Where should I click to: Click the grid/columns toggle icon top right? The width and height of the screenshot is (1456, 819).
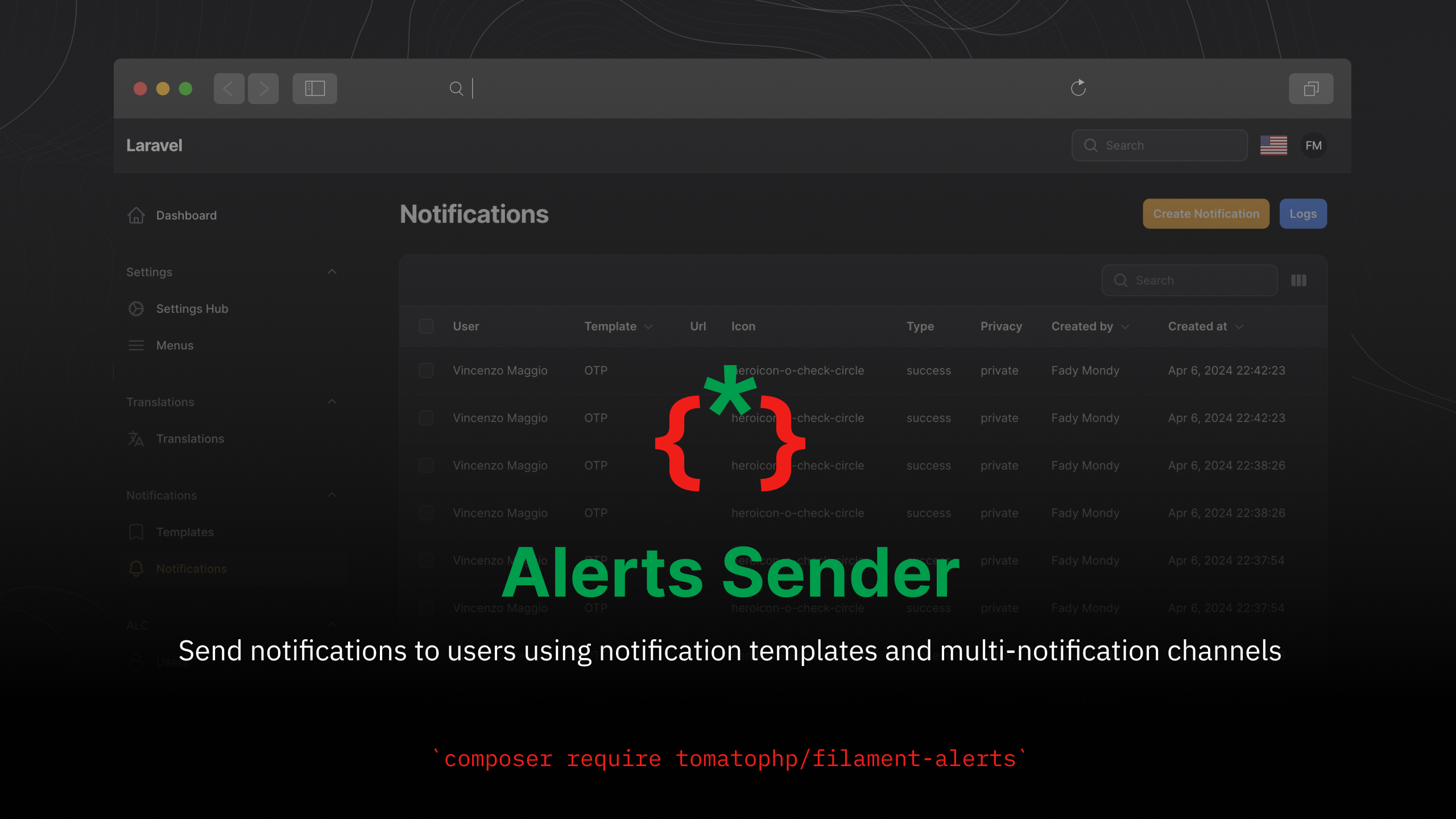[1298, 280]
